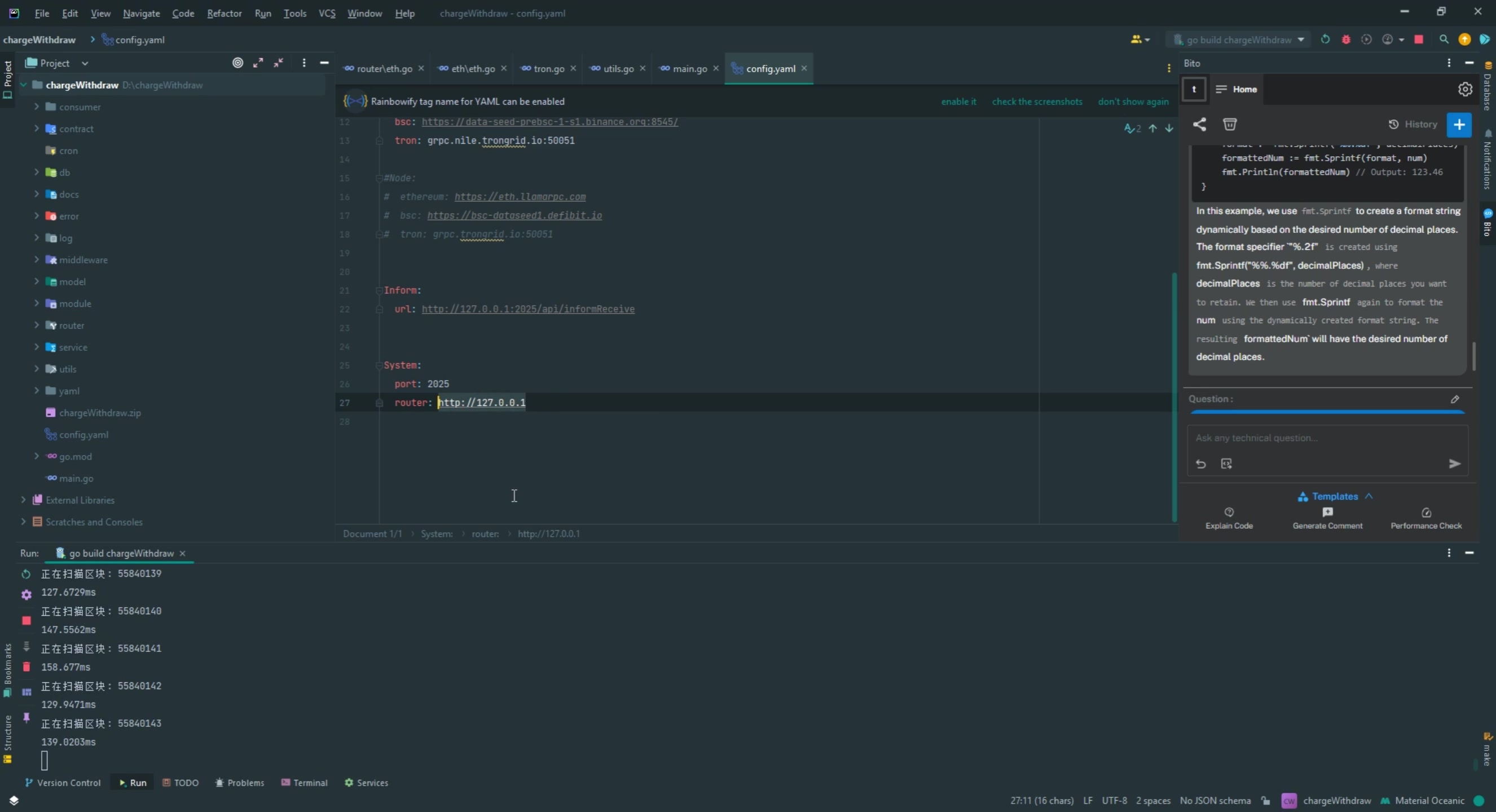Toggle the Project tool window sidebar button
The image size is (1496, 812).
tap(7, 80)
